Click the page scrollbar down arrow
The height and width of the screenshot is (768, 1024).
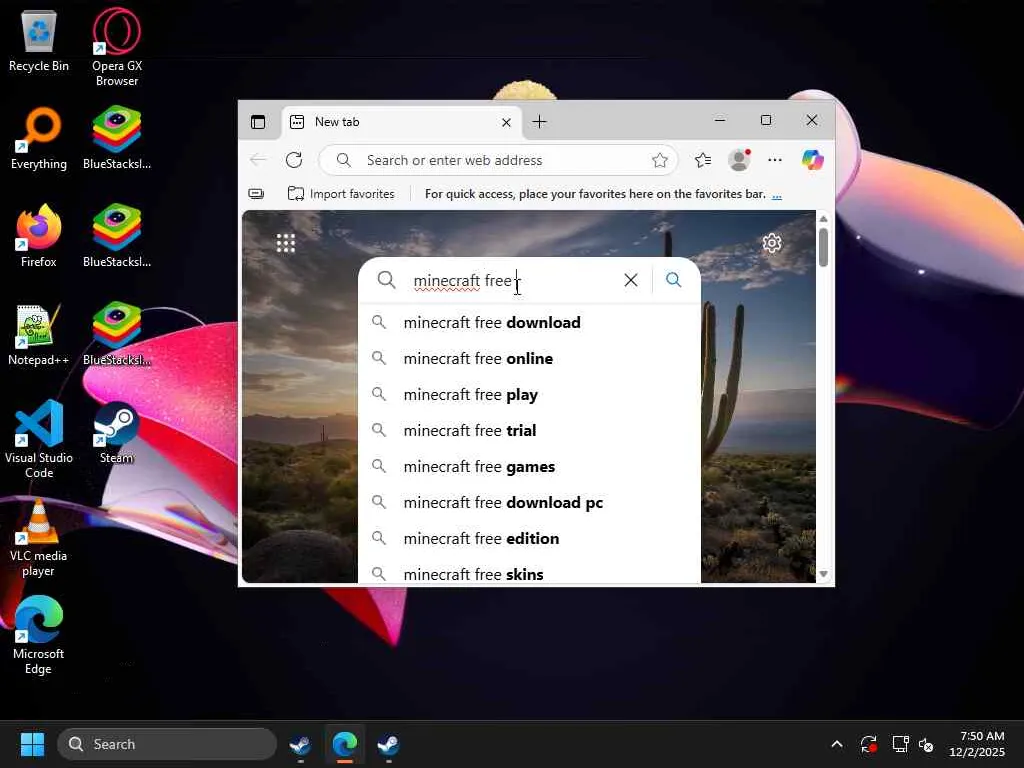[824, 574]
